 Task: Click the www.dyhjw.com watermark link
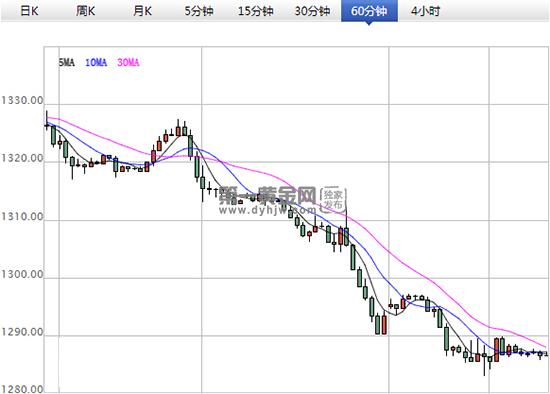267,210
